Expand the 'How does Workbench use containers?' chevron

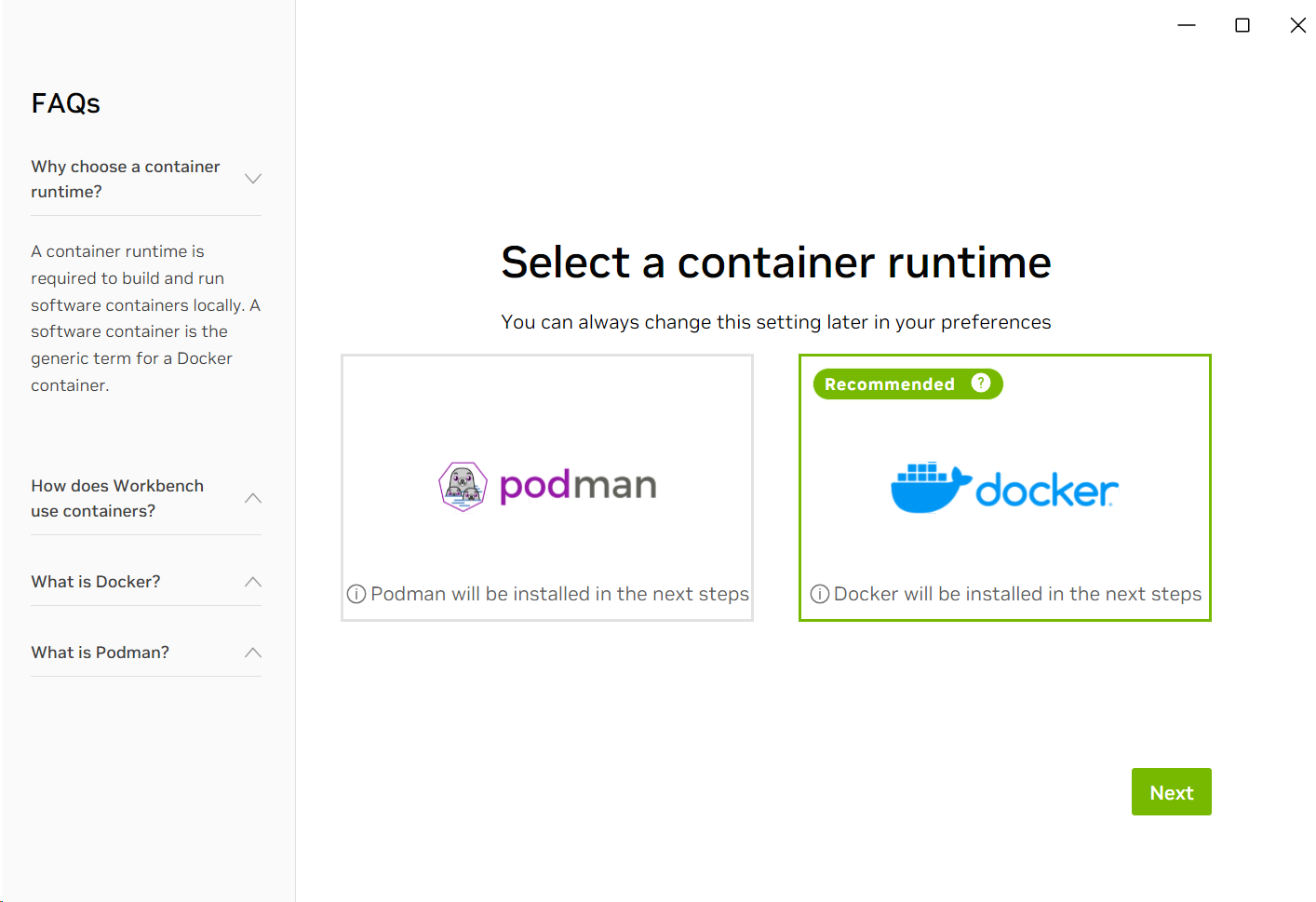253,498
